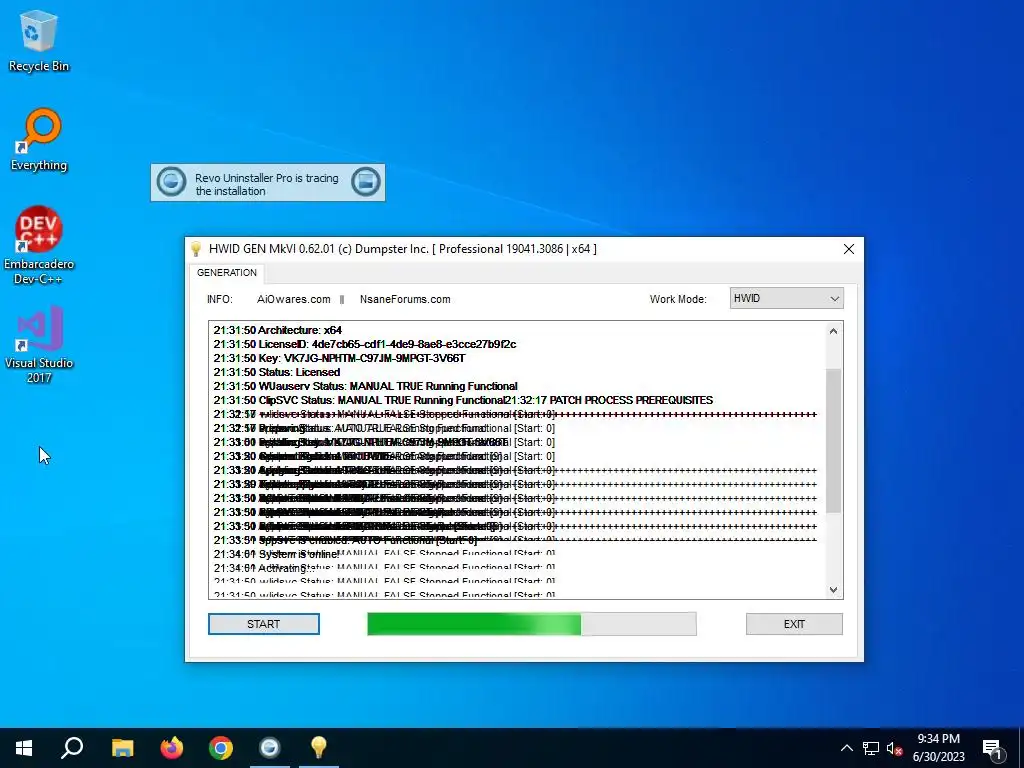Open File Explorer from the taskbar
This screenshot has width=1024, height=768.
pos(122,748)
